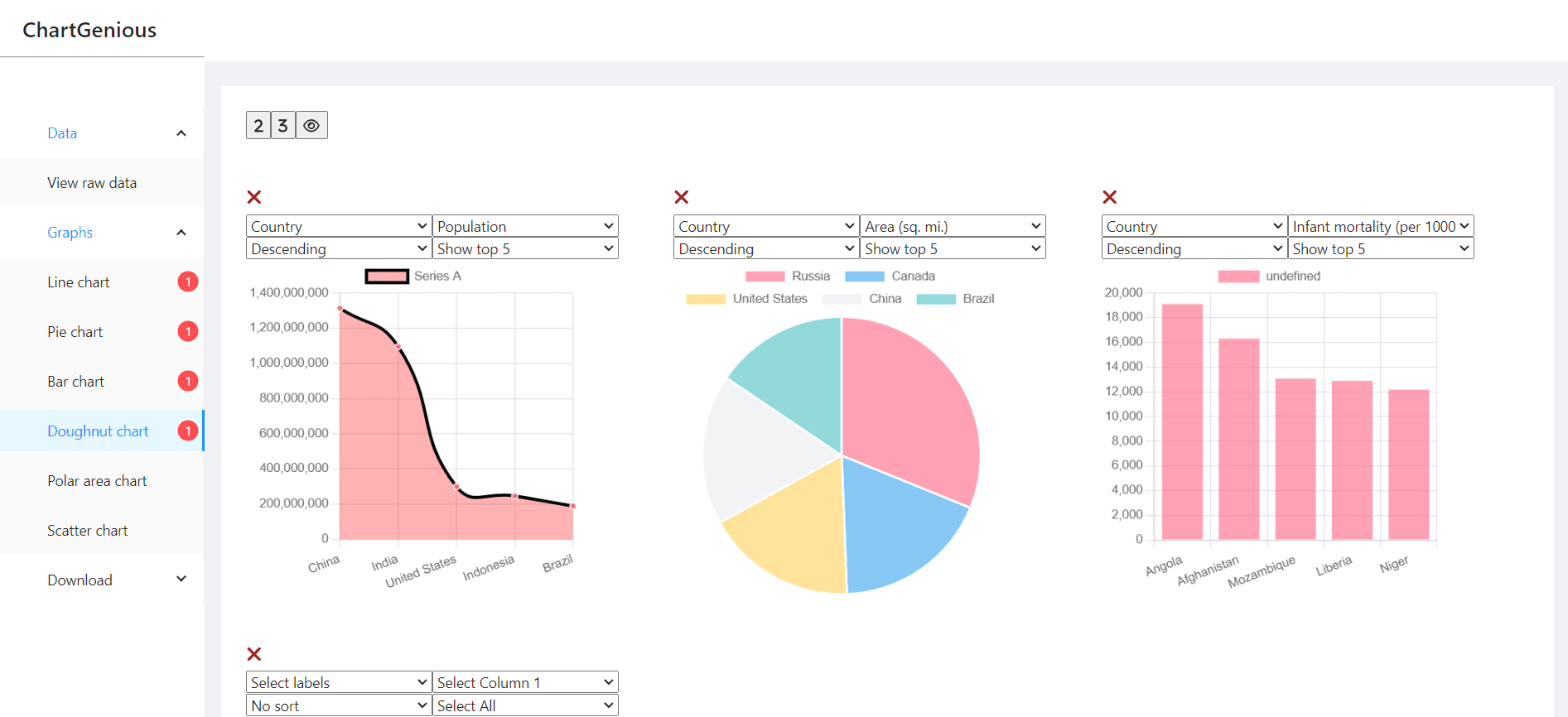Open line chart Show top 5 dropdown
The image size is (1568, 717).
[525, 248]
